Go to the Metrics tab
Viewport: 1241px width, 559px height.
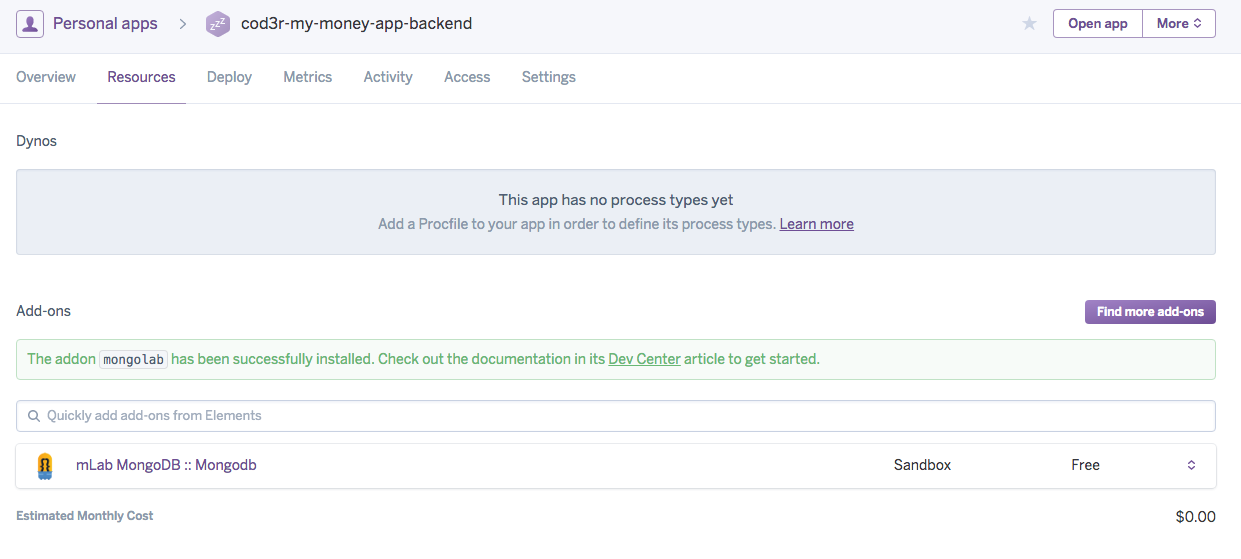pos(307,77)
